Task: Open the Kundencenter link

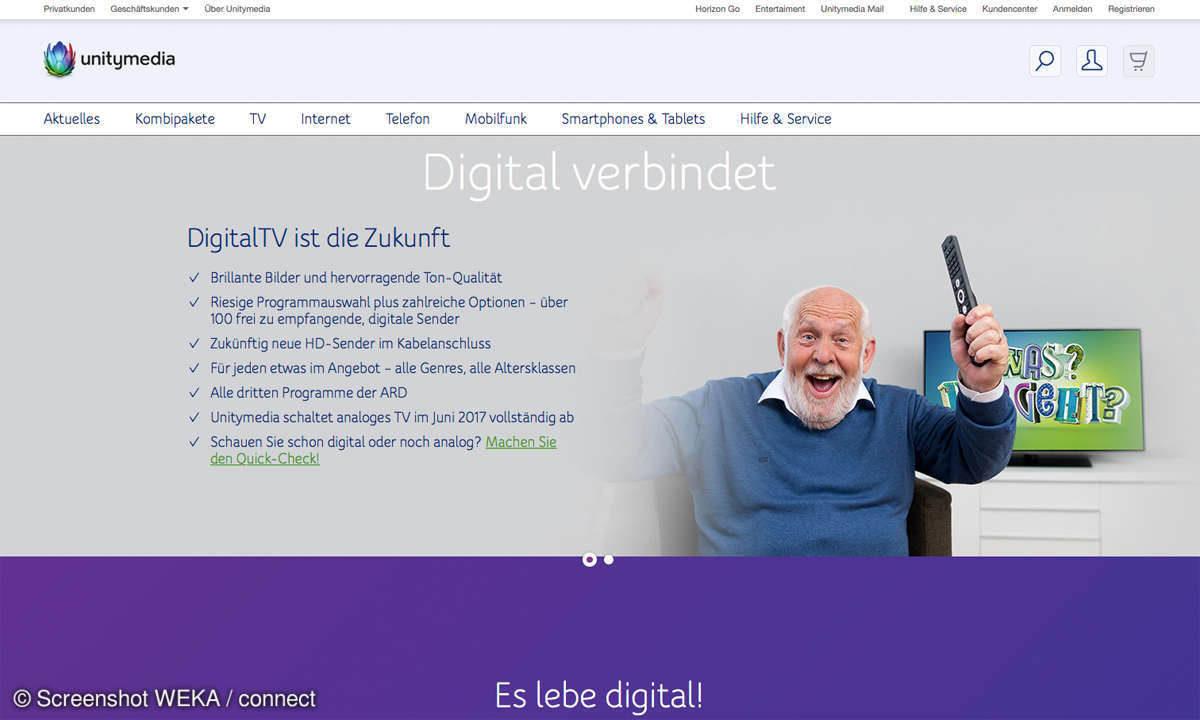Action: click(x=1010, y=9)
